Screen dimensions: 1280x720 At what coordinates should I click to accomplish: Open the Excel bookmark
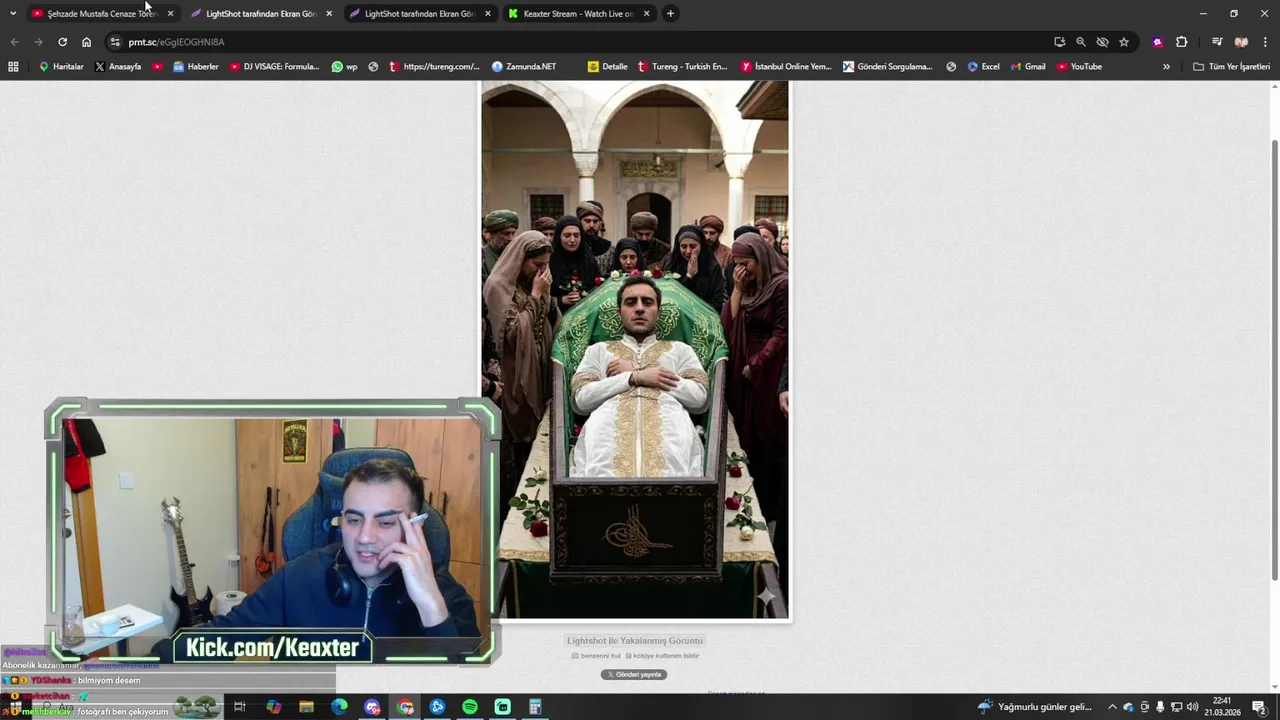tap(983, 67)
